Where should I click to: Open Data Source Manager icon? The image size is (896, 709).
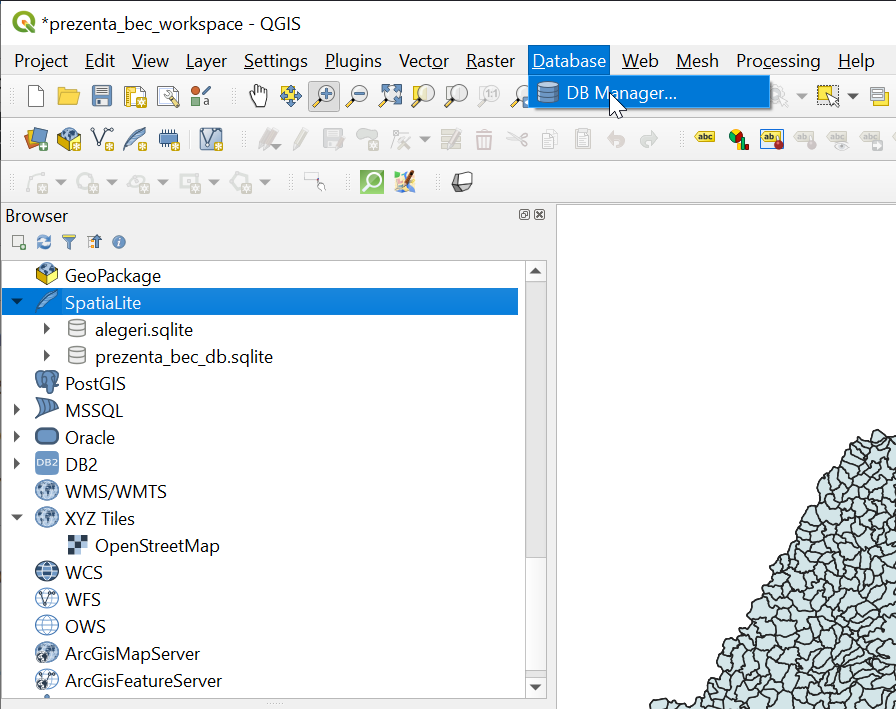pos(35,139)
